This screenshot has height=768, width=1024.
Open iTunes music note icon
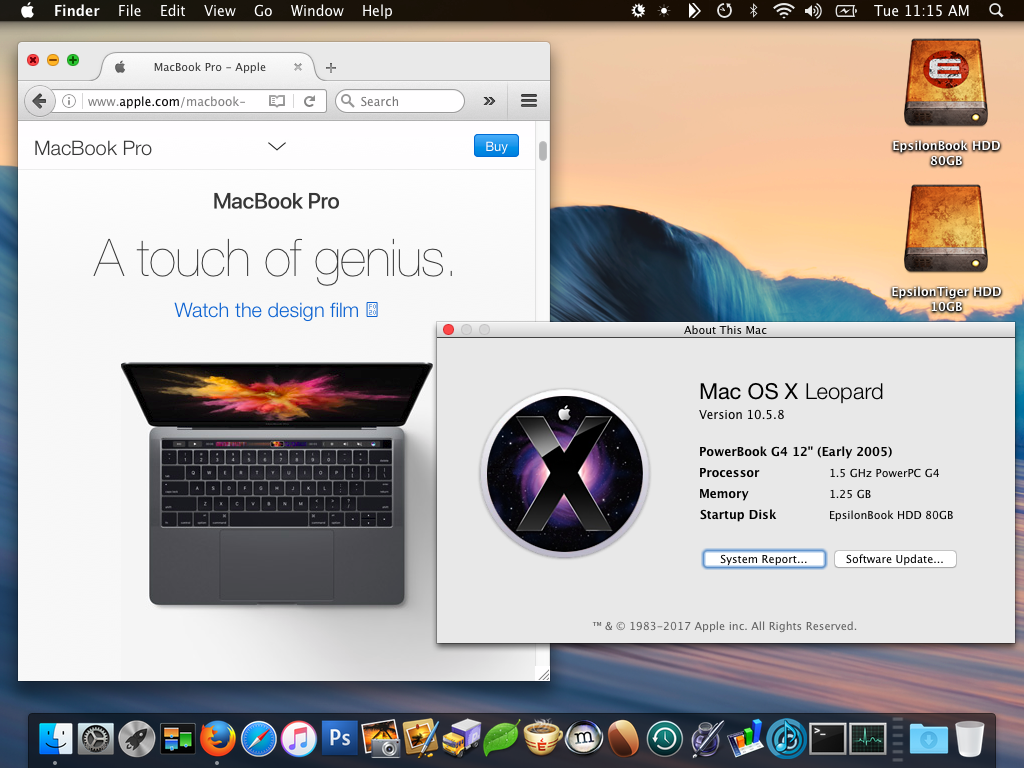coord(299,739)
